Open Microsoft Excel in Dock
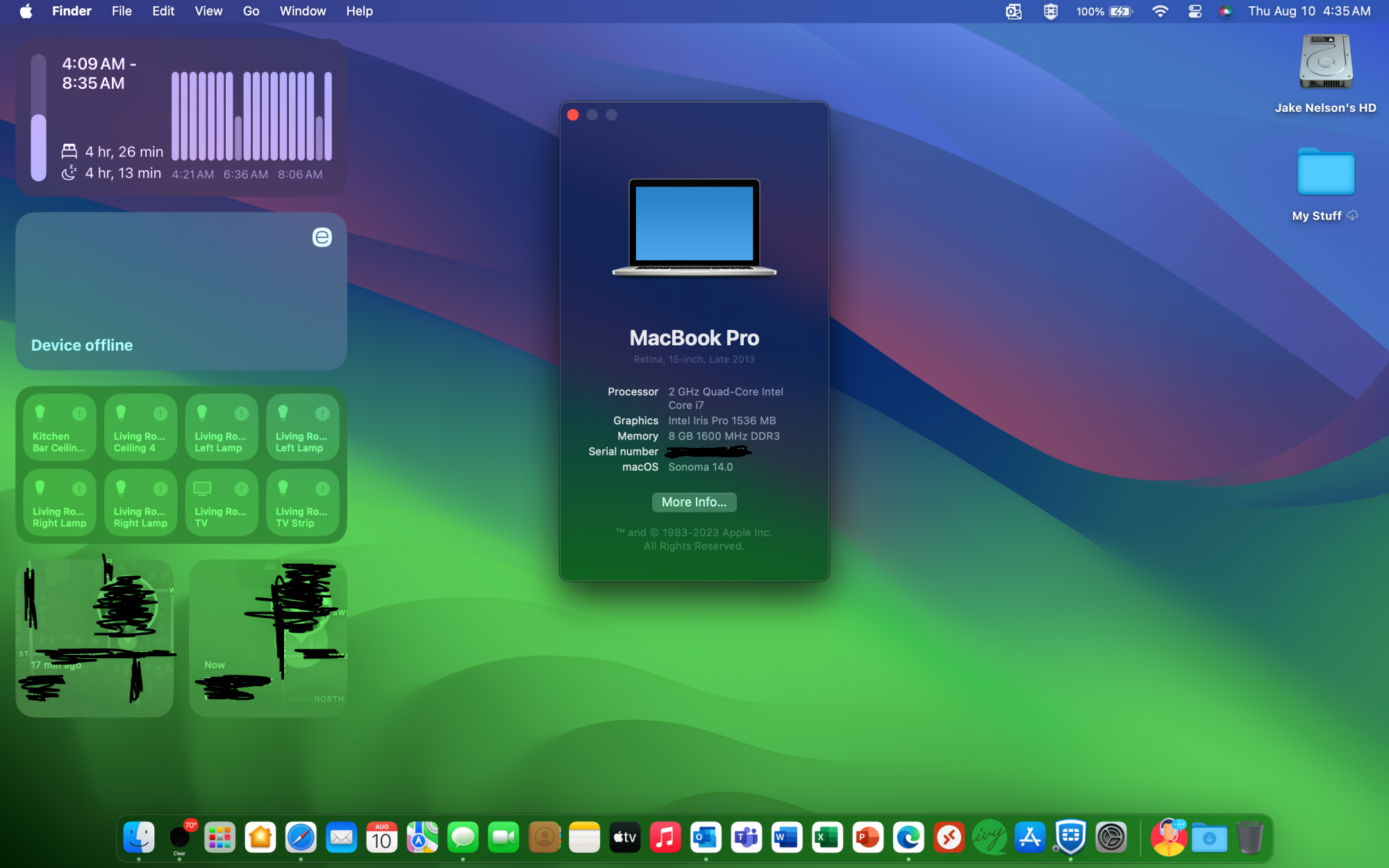Screen dimensions: 1389x868 coord(827,837)
